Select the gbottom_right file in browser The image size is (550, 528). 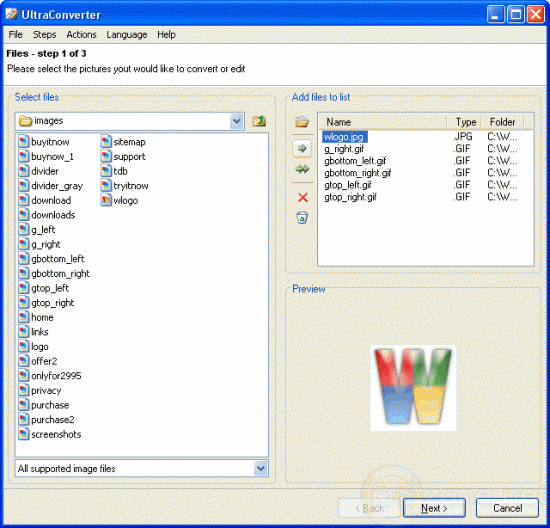pyautogui.click(x=54, y=274)
